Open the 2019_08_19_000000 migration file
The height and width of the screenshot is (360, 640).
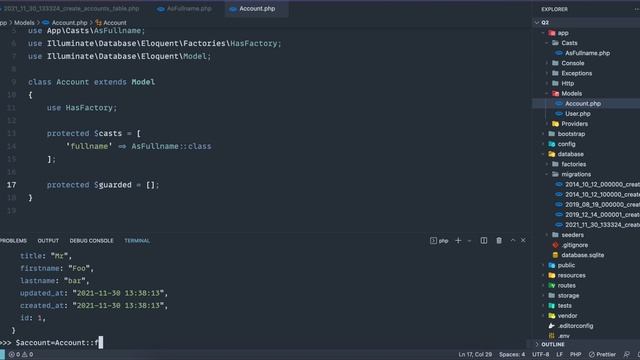point(602,204)
